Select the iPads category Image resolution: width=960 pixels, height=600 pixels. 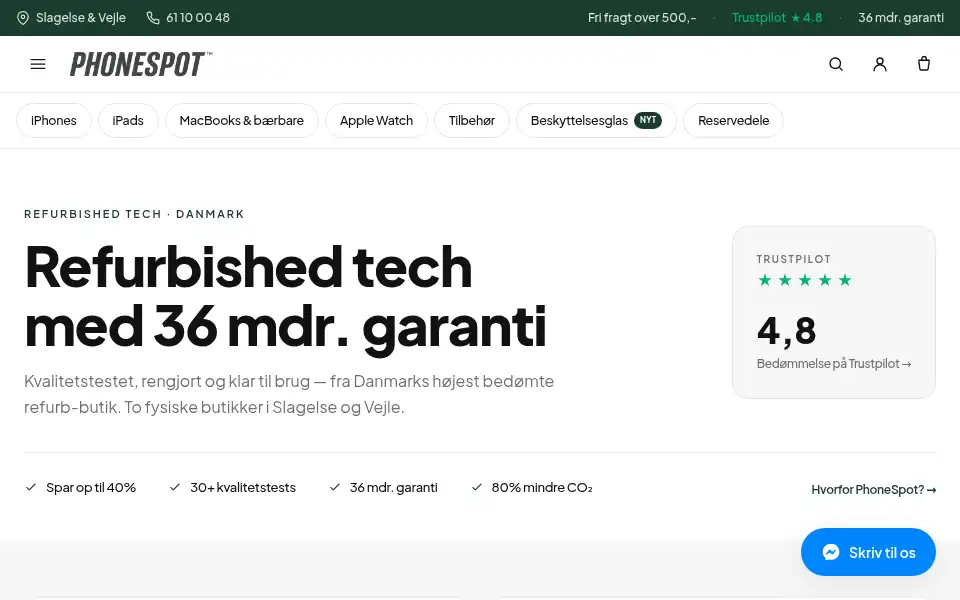[x=128, y=121]
